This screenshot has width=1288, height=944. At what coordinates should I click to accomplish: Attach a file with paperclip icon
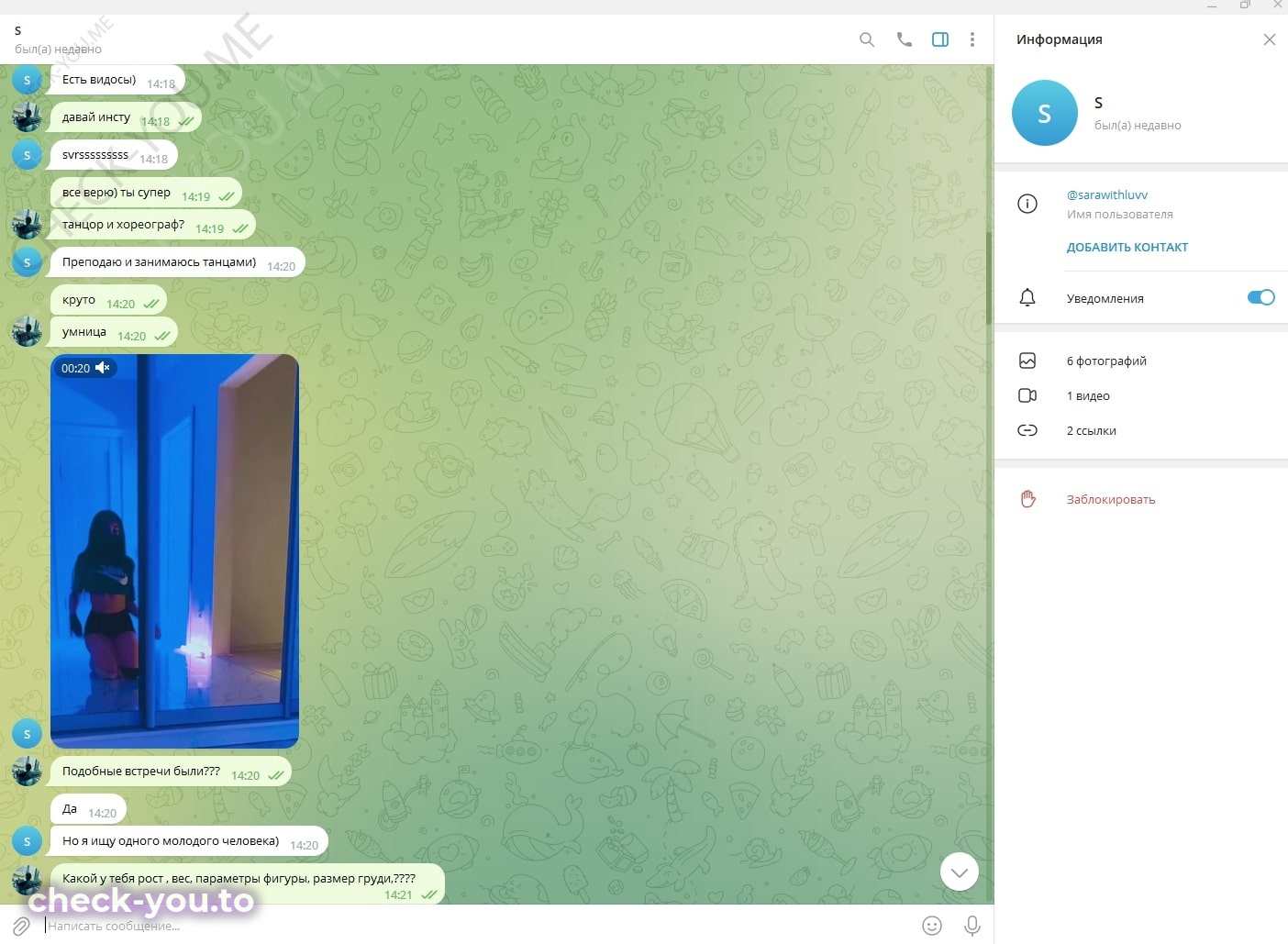pyautogui.click(x=21, y=926)
